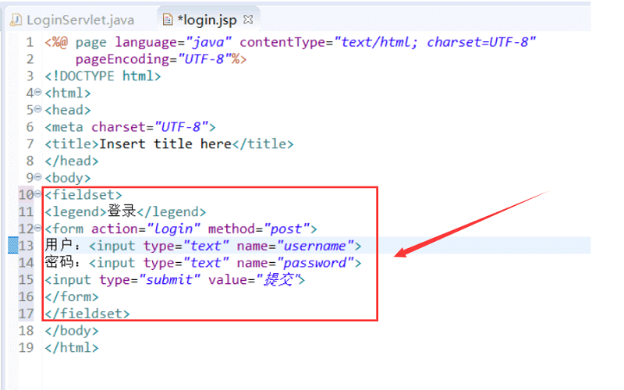Image resolution: width=624 pixels, height=390 pixels.
Task: Switch to the LoginServlet.java tab
Action: coord(72,20)
